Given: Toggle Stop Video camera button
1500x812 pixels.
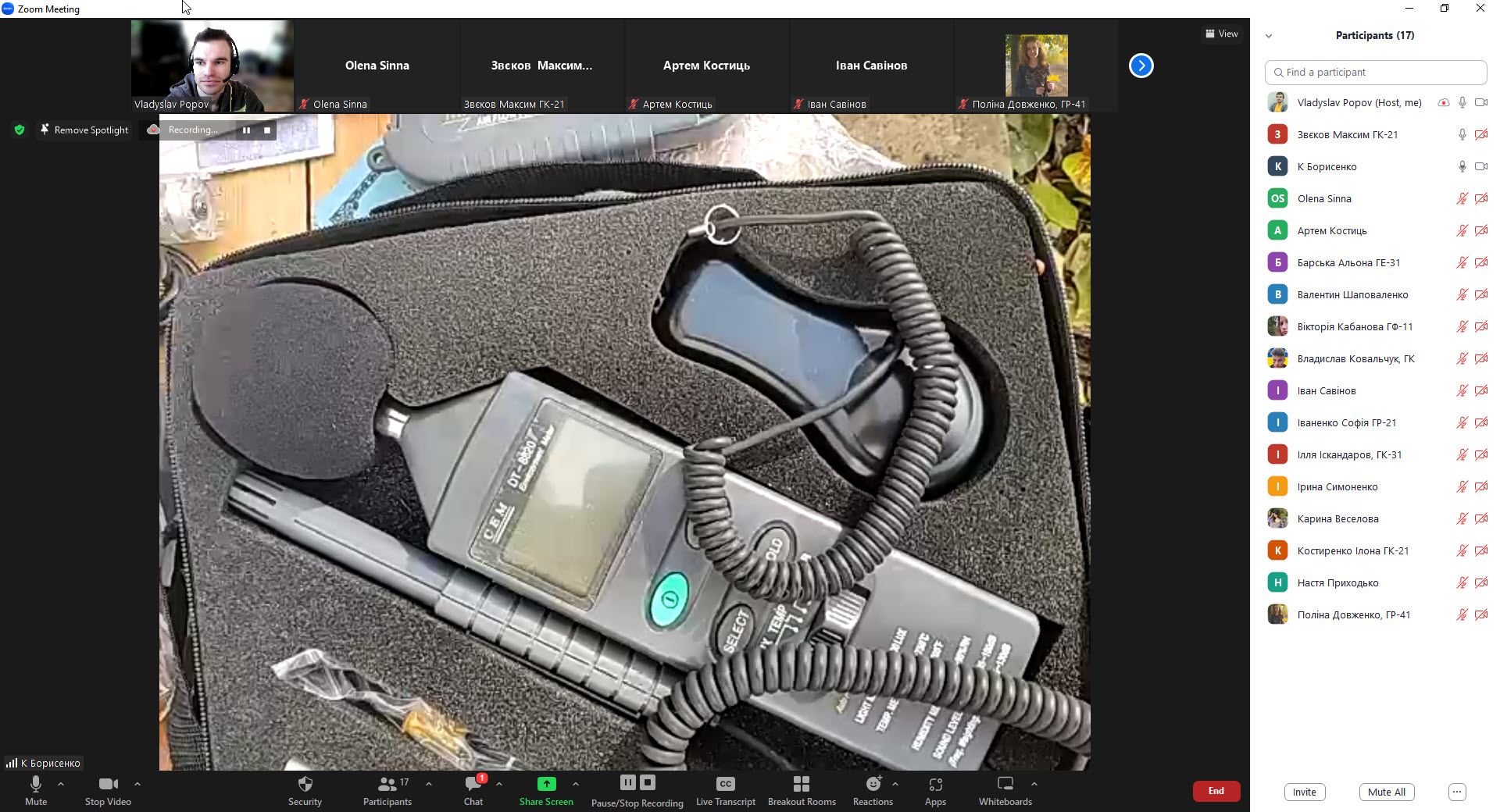Looking at the screenshot, I should (108, 789).
